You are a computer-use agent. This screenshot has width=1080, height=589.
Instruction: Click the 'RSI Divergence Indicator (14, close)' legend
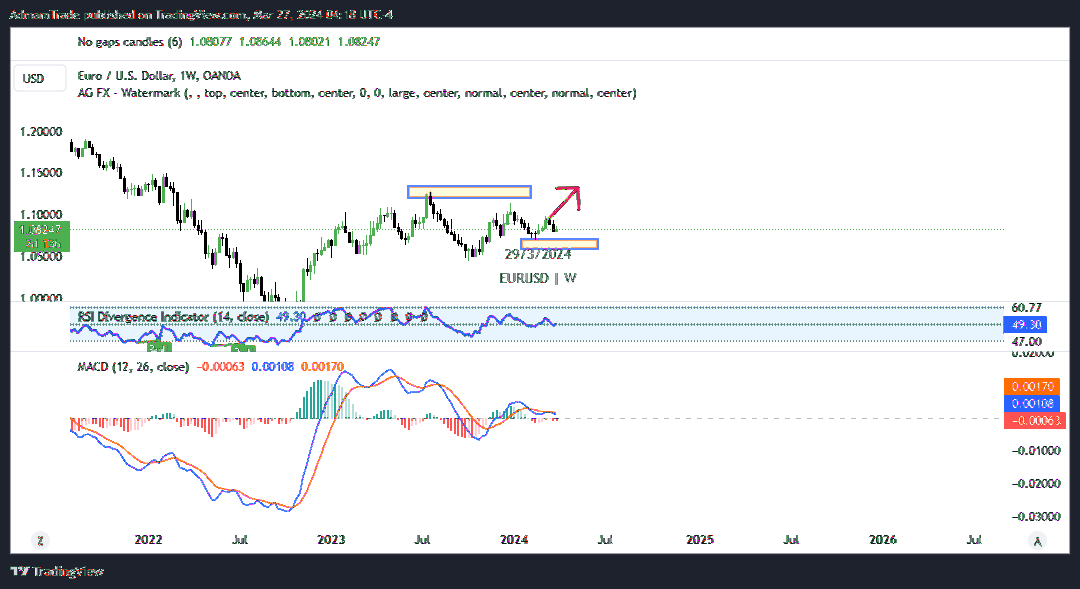pyautogui.click(x=173, y=317)
